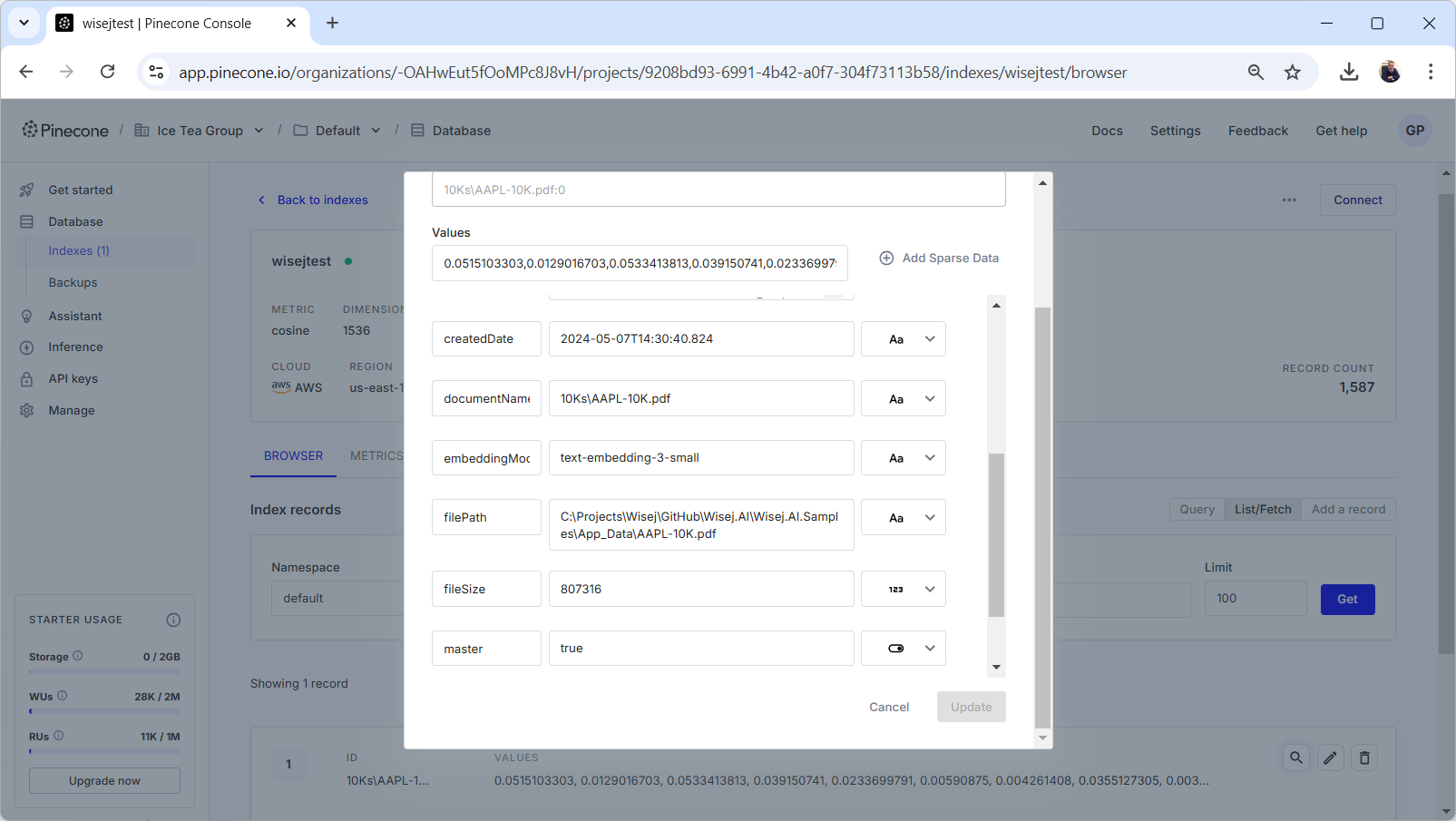
Task: Click the Get button
Action: pos(1348,600)
